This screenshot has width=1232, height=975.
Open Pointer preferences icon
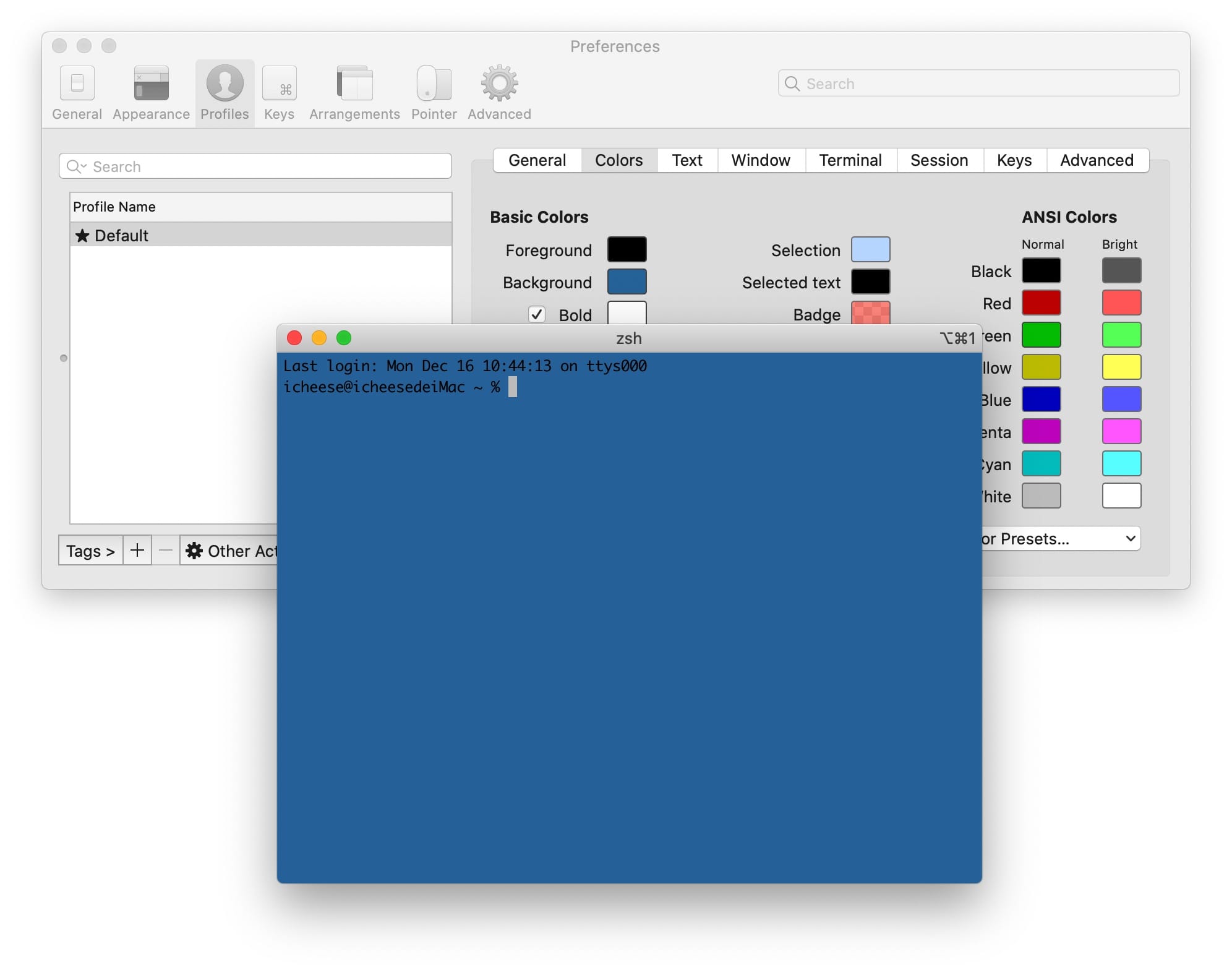tap(434, 84)
